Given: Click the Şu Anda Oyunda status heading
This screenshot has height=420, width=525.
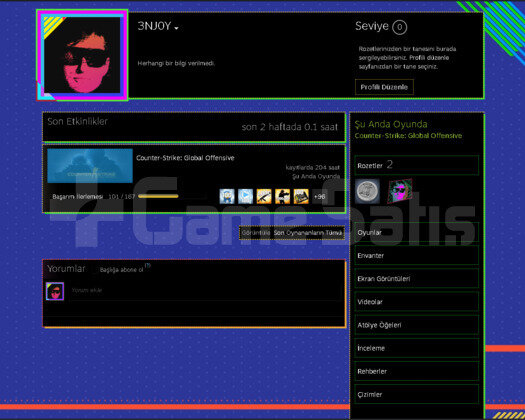Looking at the screenshot, I should pyautogui.click(x=391, y=124).
